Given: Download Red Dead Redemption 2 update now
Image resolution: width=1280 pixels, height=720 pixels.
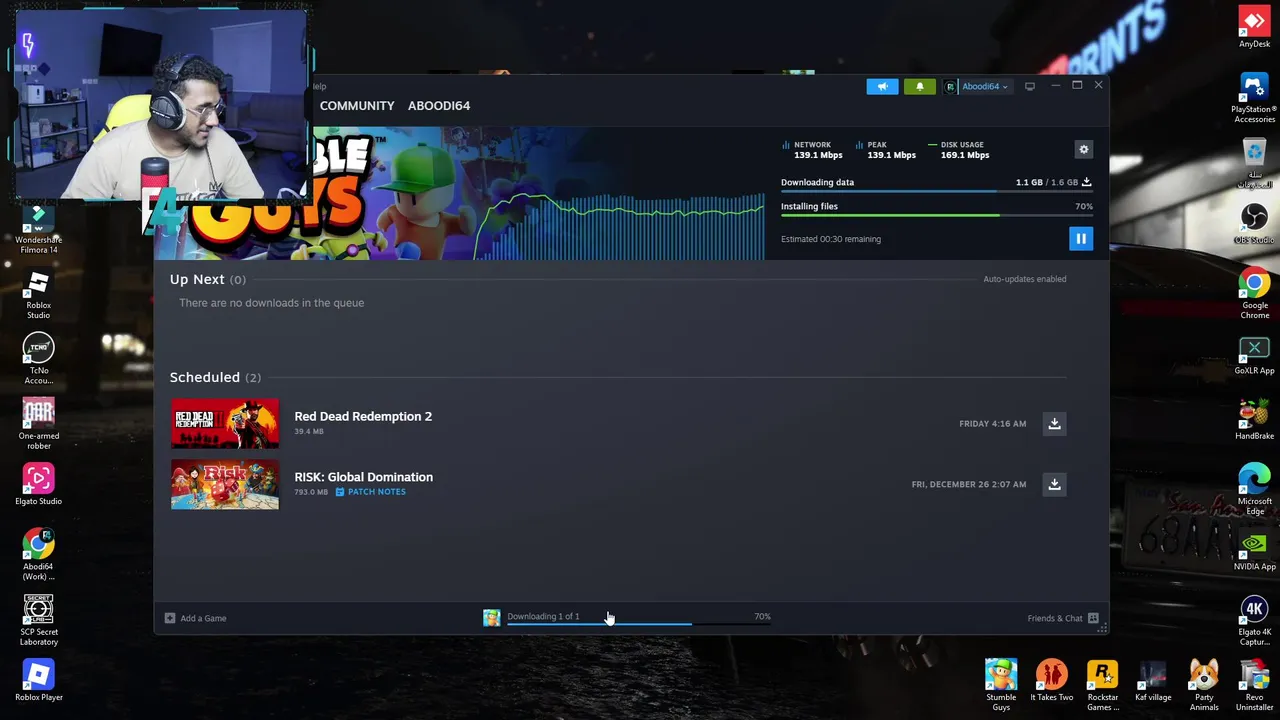Looking at the screenshot, I should [x=1054, y=424].
